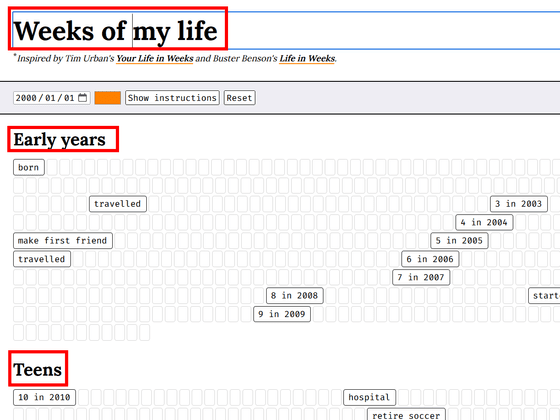Click the make first friend box
Image resolution: width=560 pixels, height=420 pixels.
tap(63, 241)
